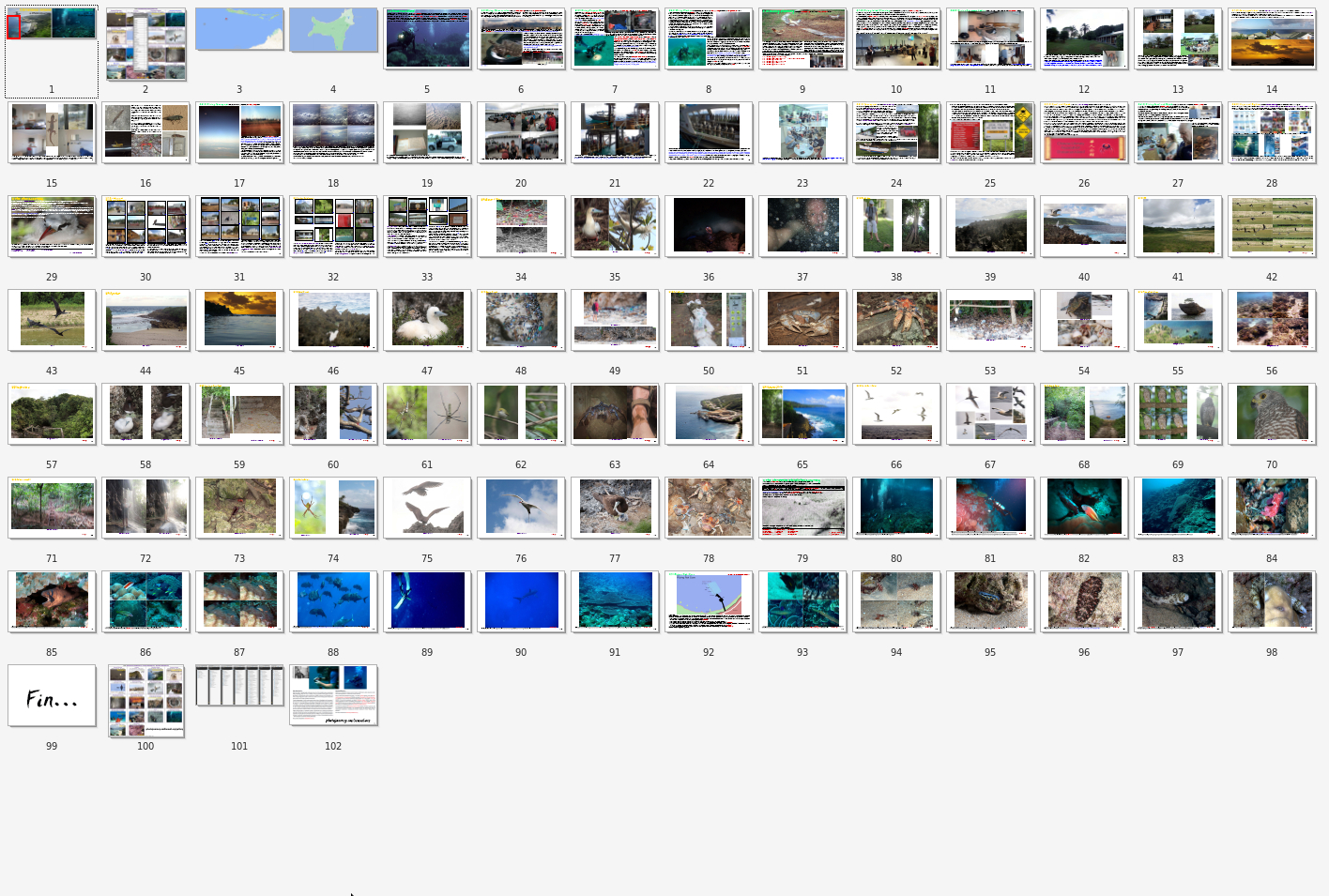
Task: Open page 3 with the blue map
Action: tap(239, 30)
